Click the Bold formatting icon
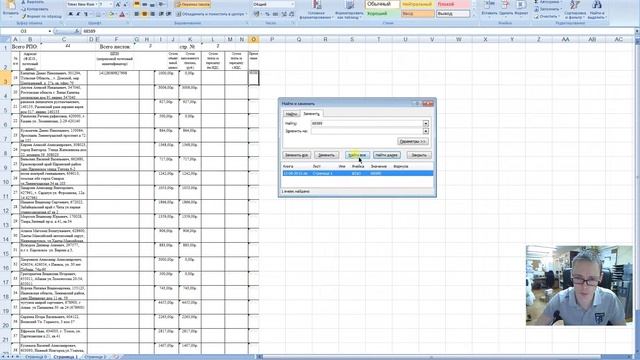Viewport: 640px width, 360px height. pyautogui.click(x=71, y=14)
